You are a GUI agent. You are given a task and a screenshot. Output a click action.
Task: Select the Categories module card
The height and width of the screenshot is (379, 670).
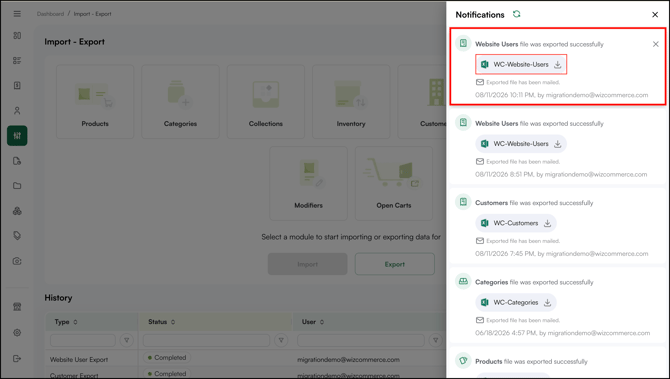[x=180, y=102]
